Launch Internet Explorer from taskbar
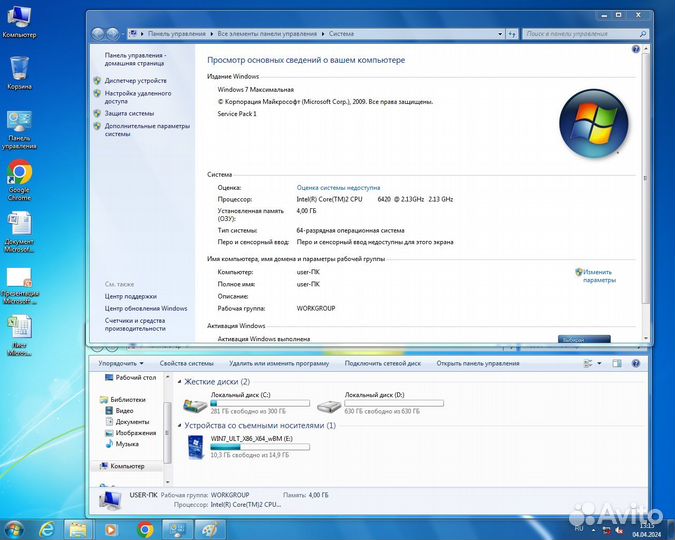Image resolution: width=675 pixels, height=540 pixels. point(46,529)
